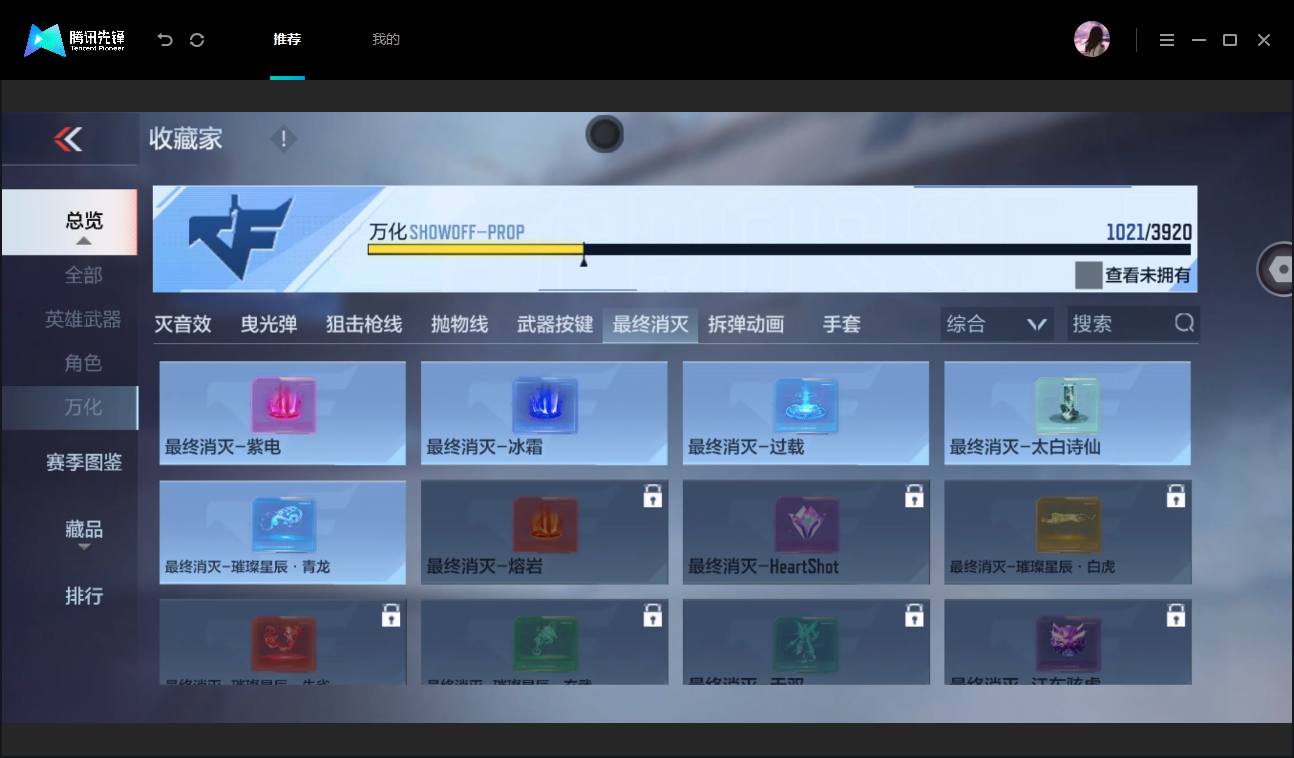Click the red double-chevron back icon
The height and width of the screenshot is (758, 1294).
68,139
